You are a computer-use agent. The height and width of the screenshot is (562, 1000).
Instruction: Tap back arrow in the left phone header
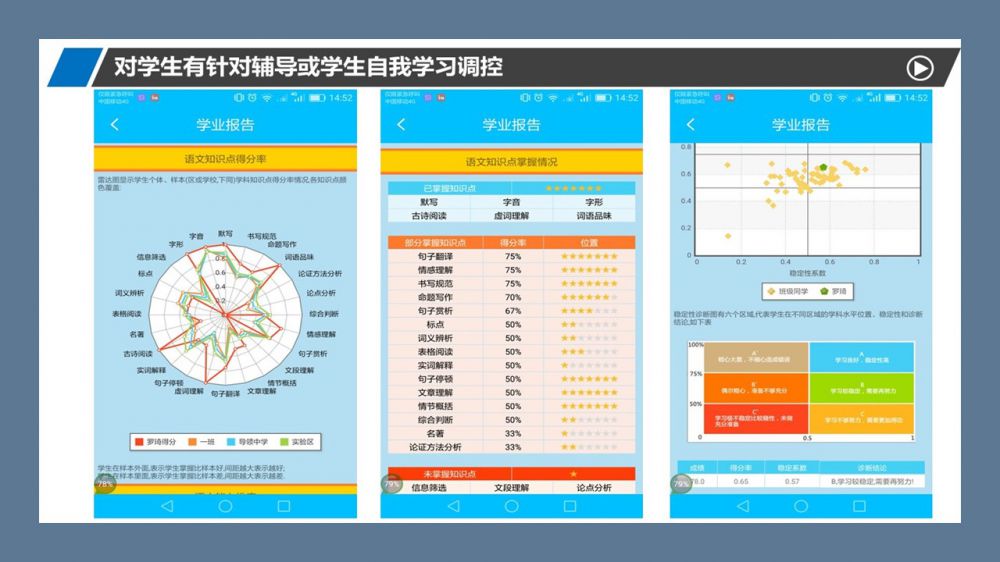pos(114,125)
